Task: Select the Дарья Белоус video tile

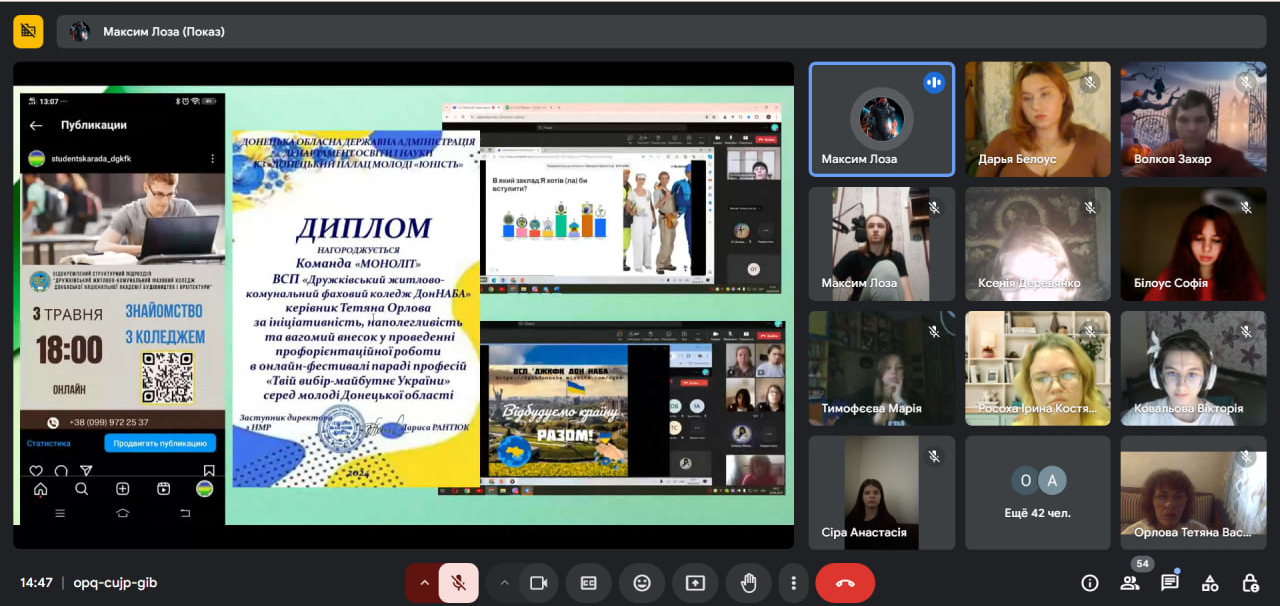Action: point(1038,119)
